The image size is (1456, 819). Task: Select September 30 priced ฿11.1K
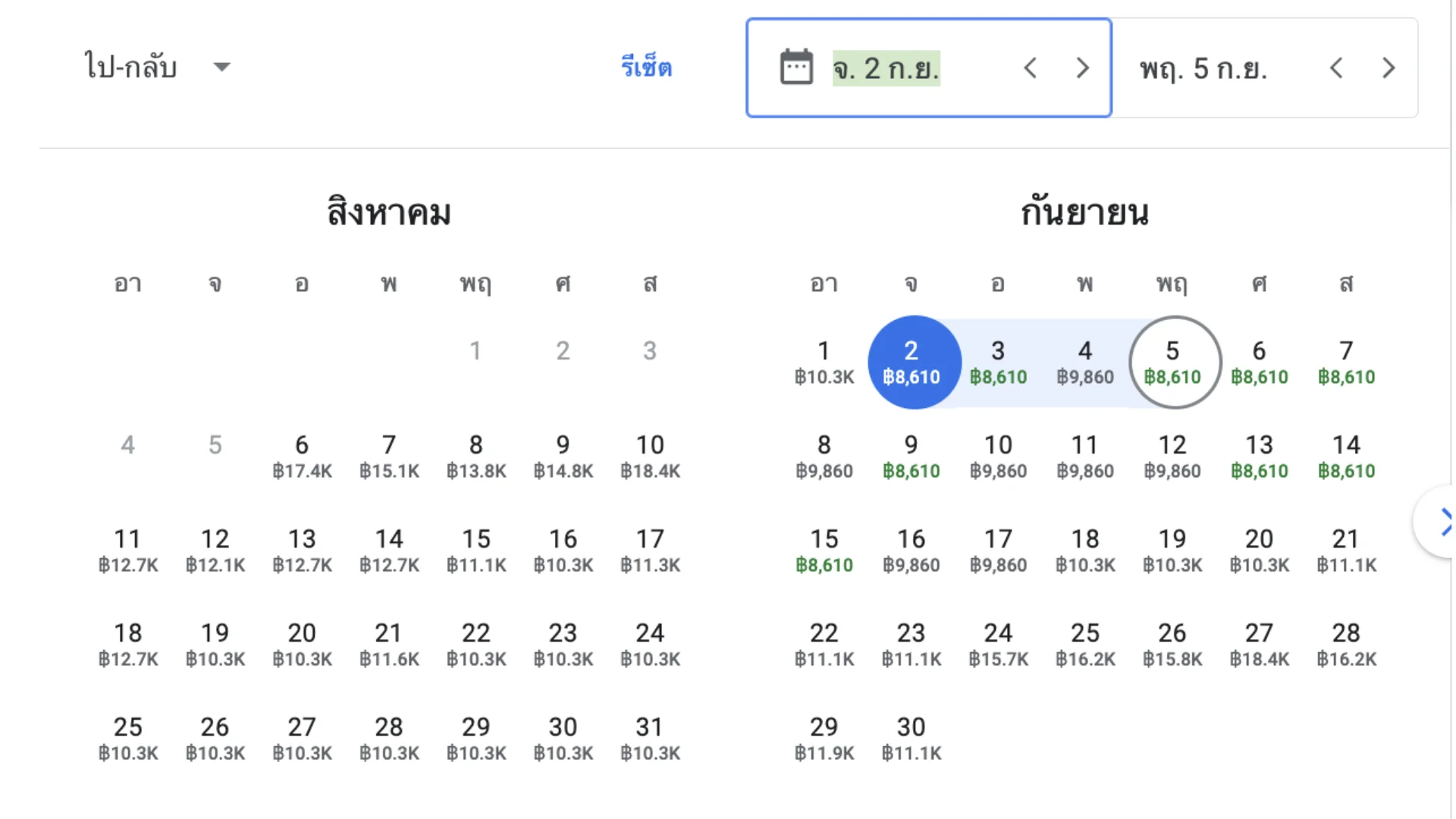[912, 739]
